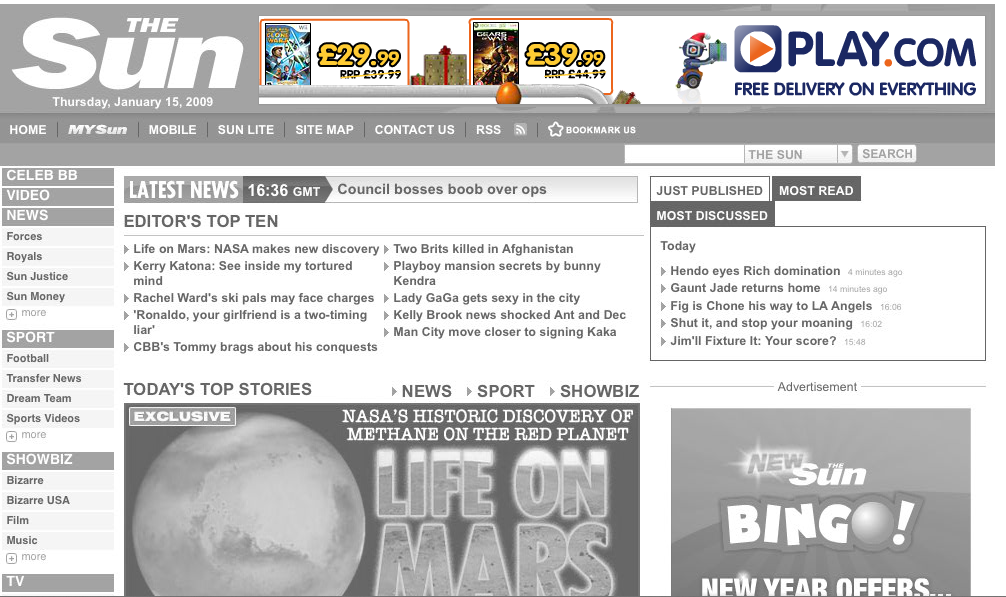1006x597 pixels.
Task: Open Forces in the sidebar
Action: [x=58, y=236]
